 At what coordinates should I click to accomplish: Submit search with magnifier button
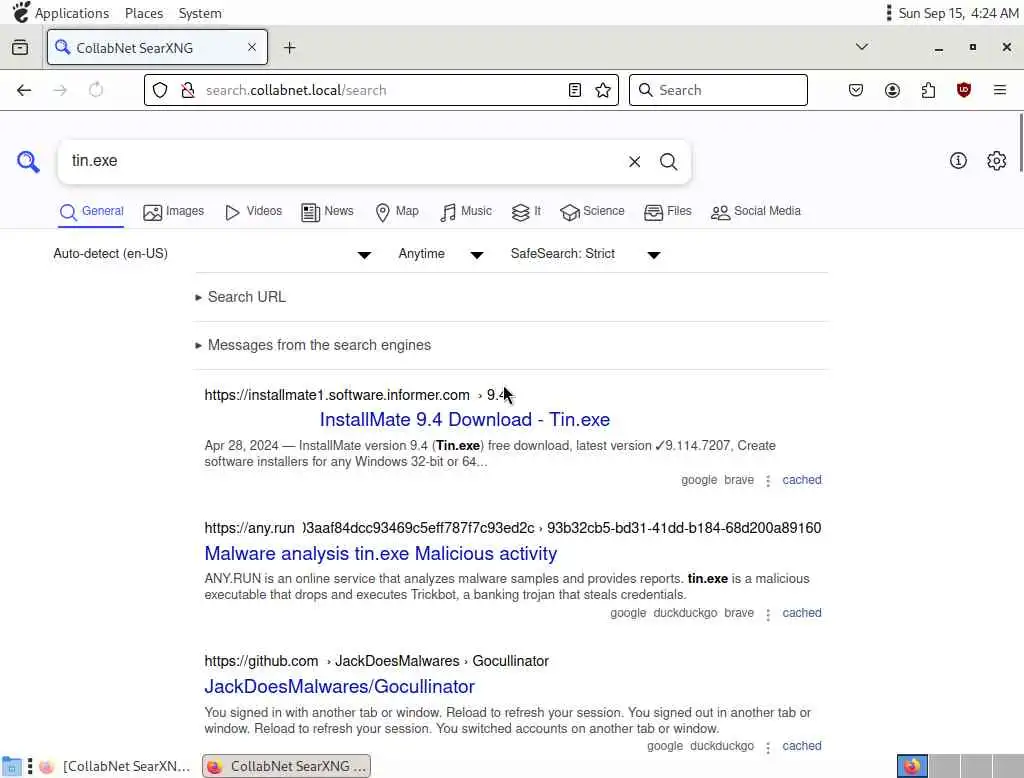pyautogui.click(x=668, y=161)
